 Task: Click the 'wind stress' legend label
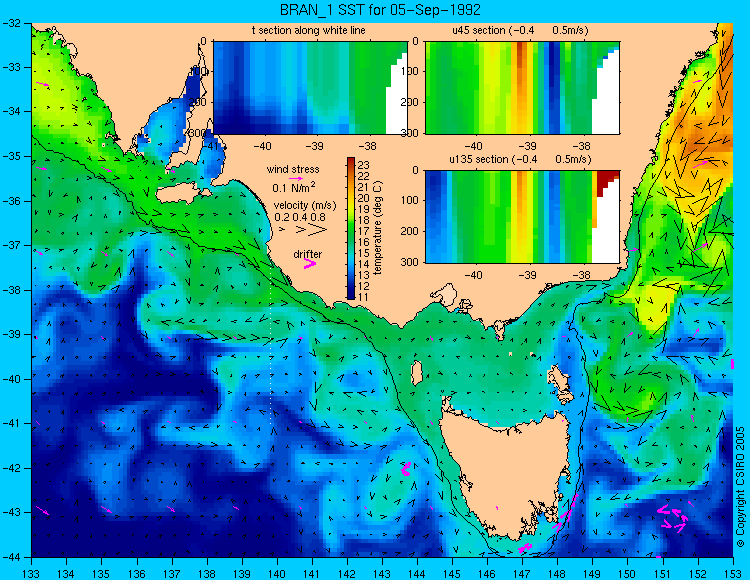coord(293,169)
